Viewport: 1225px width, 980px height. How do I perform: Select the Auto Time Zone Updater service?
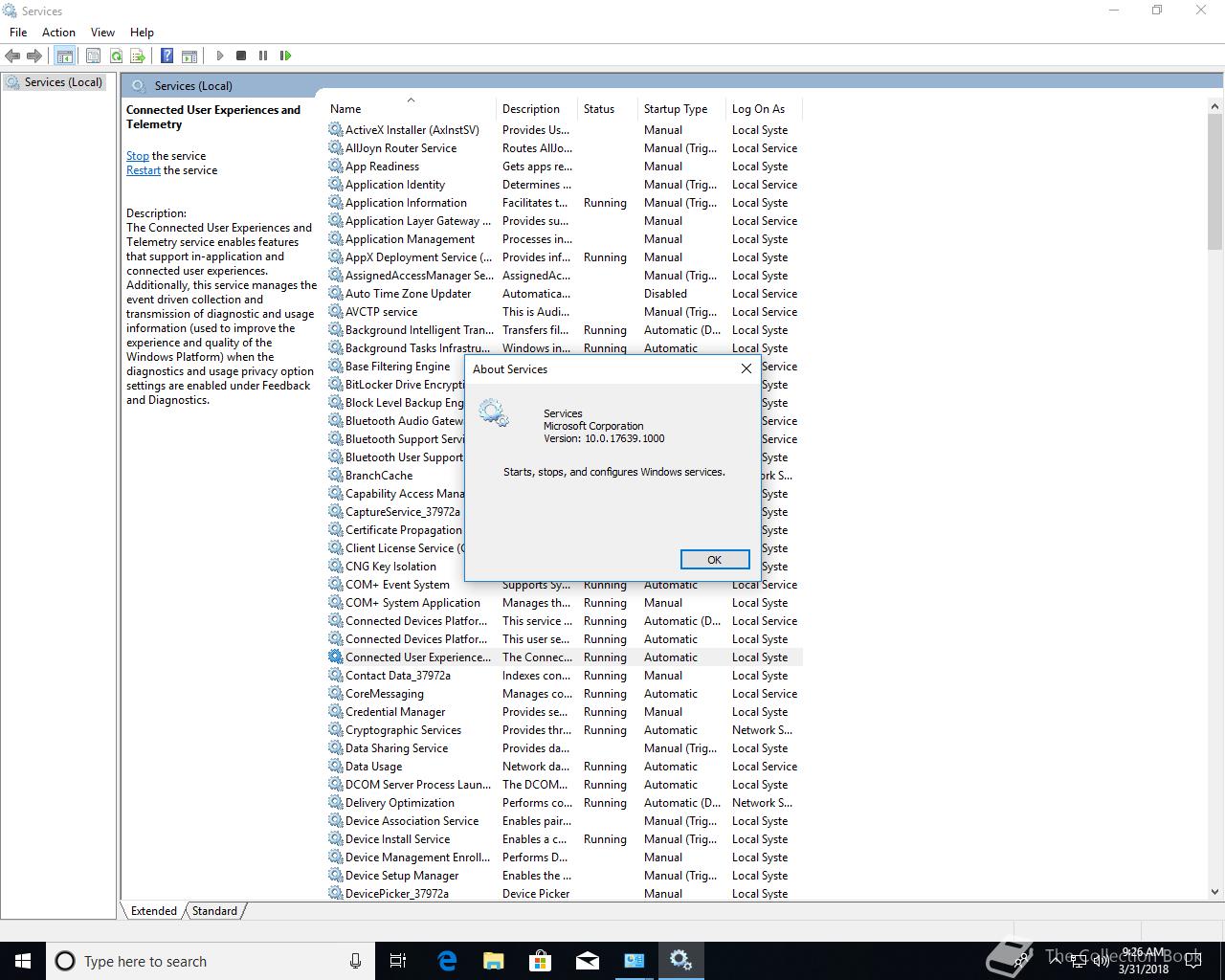[x=565, y=294]
